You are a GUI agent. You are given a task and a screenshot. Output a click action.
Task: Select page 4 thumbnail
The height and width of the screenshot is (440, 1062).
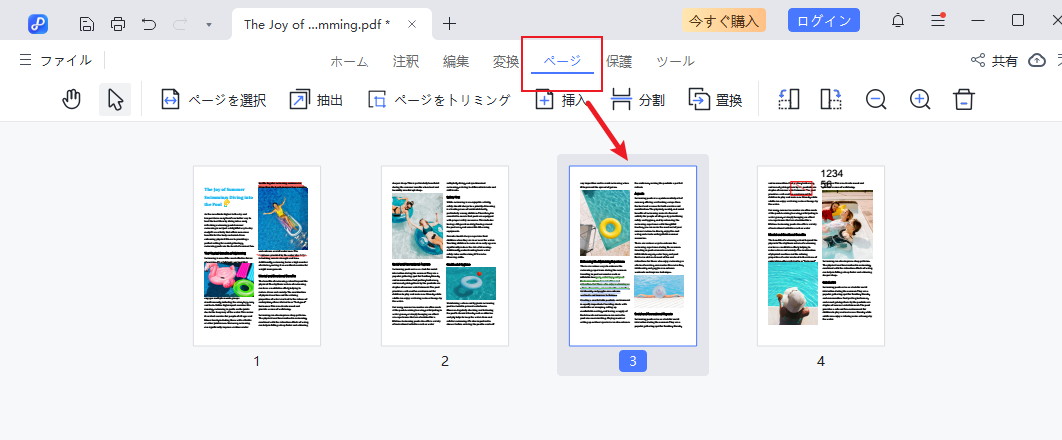821,256
